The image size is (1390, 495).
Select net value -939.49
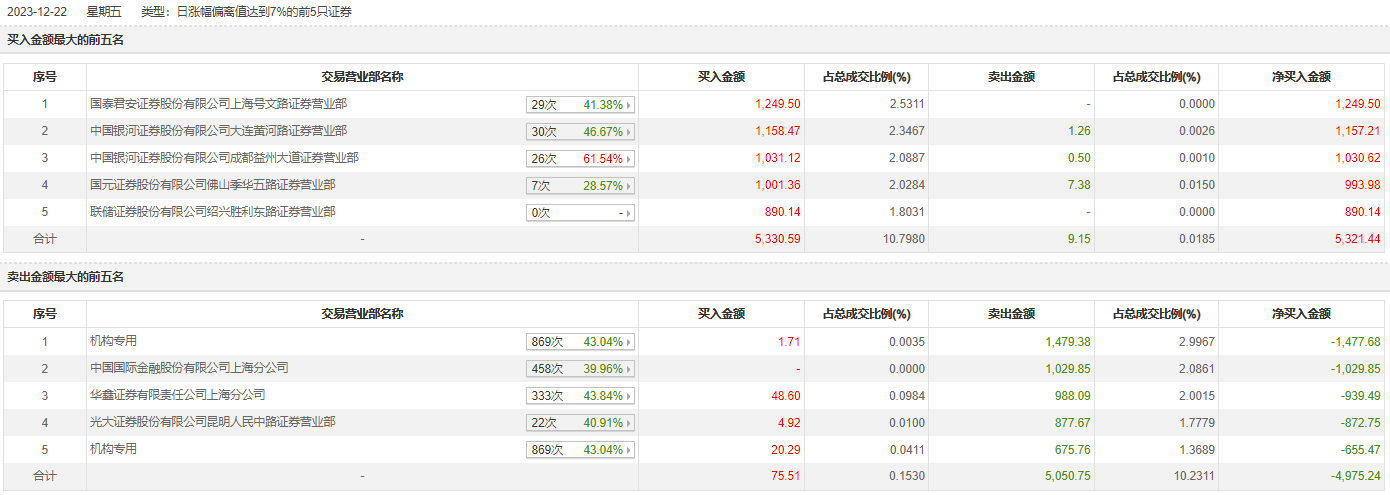pos(1362,395)
